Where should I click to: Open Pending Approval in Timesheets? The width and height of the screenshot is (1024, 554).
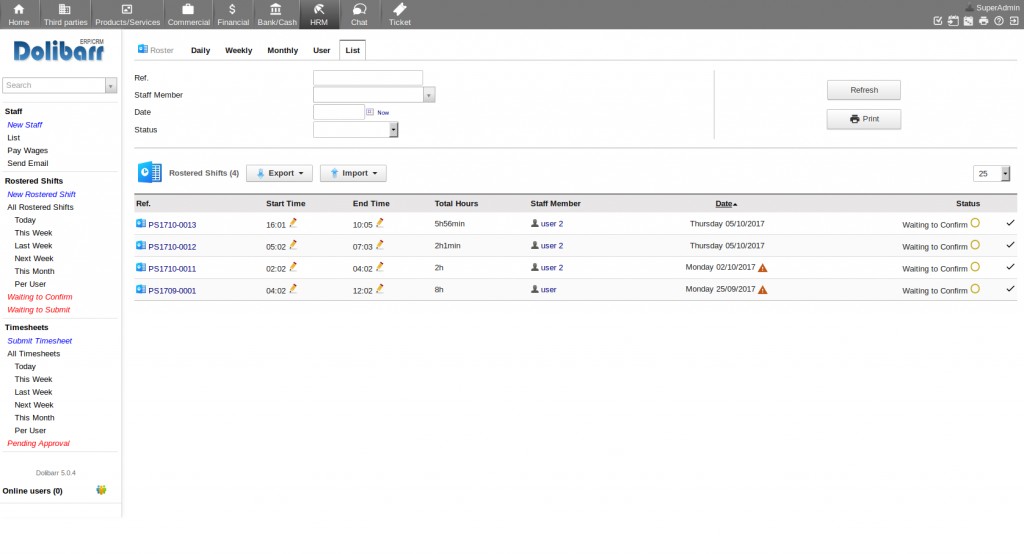(39, 443)
